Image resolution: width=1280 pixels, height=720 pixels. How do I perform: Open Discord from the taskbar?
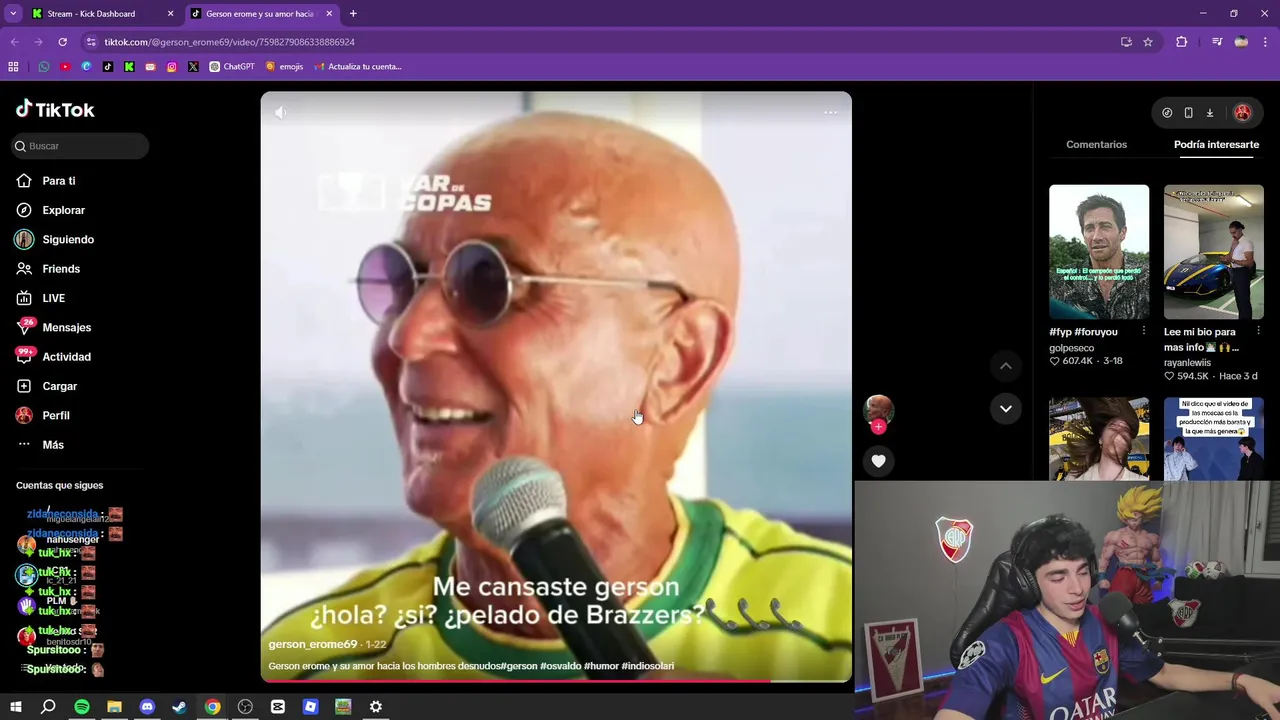coord(147,707)
